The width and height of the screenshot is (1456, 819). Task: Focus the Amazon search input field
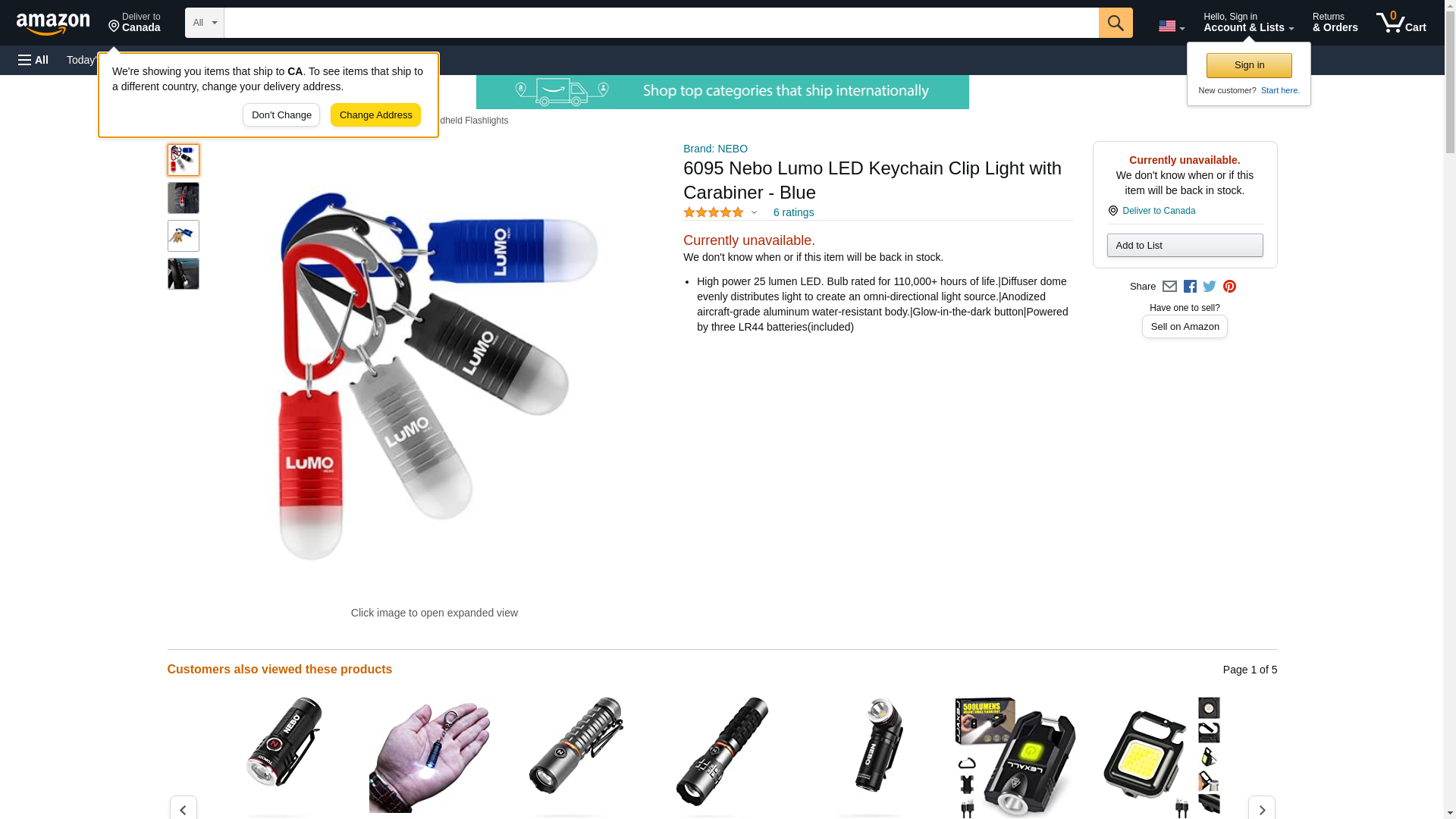click(661, 23)
